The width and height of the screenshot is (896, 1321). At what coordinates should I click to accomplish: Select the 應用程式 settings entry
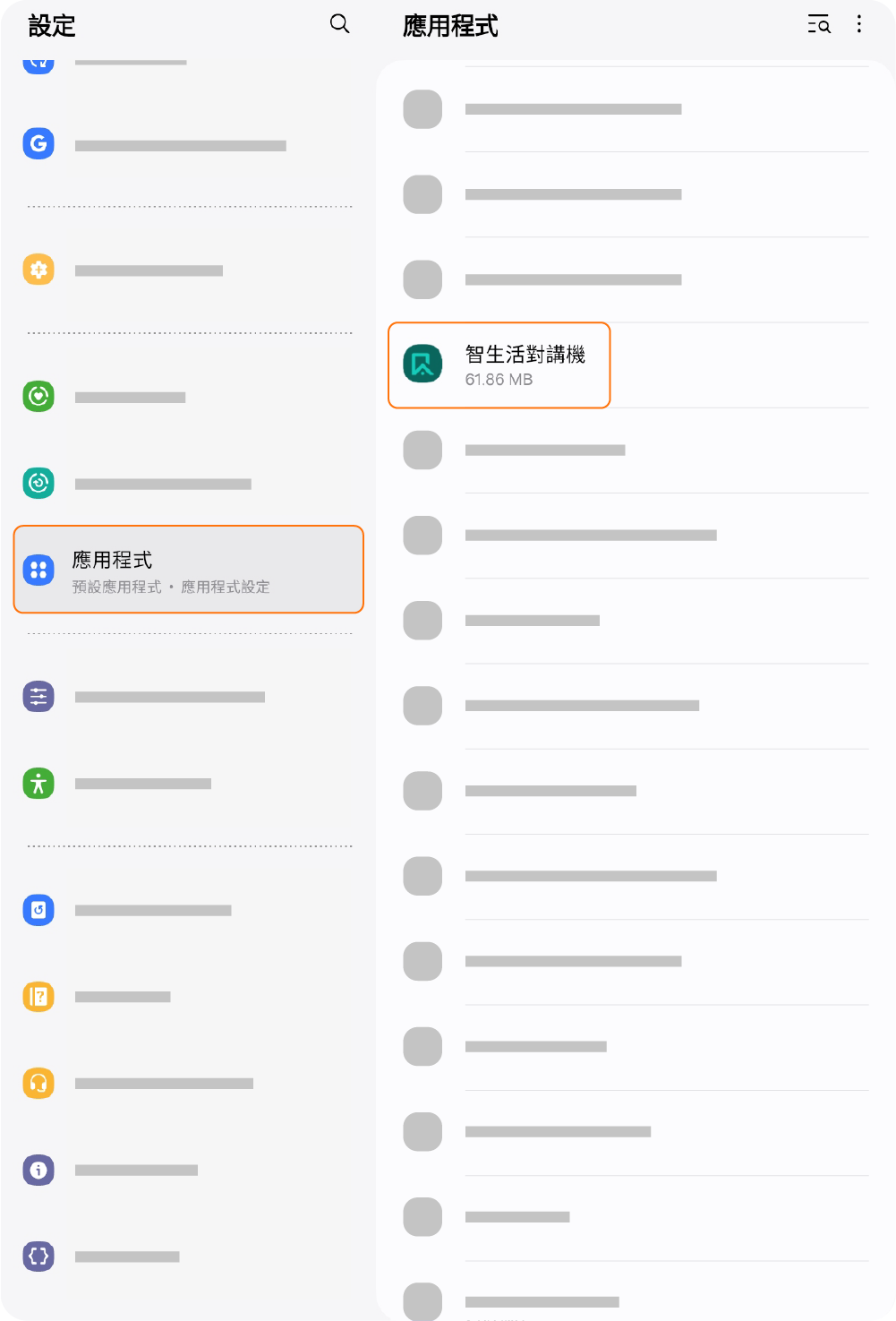[x=189, y=570]
